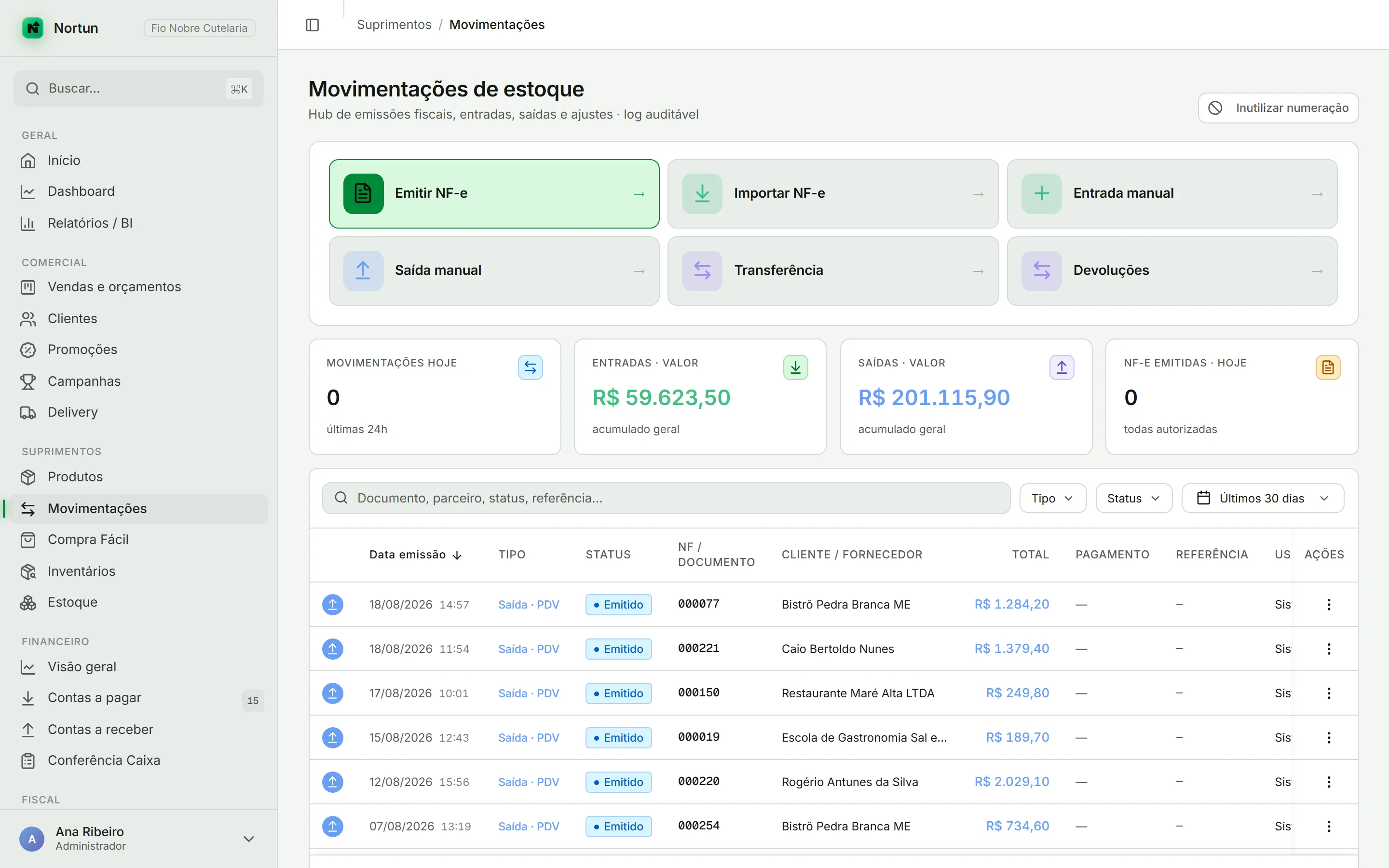
Task: Open the Dashboard page
Action: pyautogui.click(x=139, y=191)
